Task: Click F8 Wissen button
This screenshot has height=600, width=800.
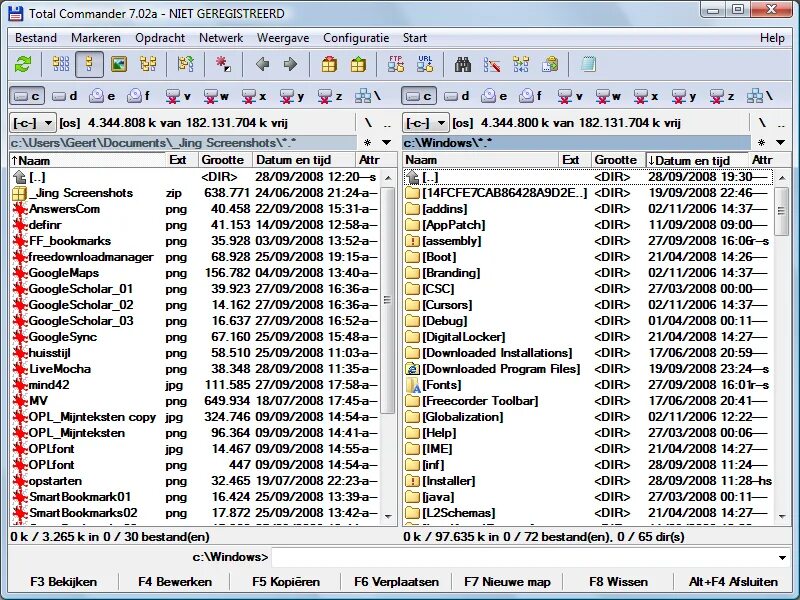Action: (618, 582)
